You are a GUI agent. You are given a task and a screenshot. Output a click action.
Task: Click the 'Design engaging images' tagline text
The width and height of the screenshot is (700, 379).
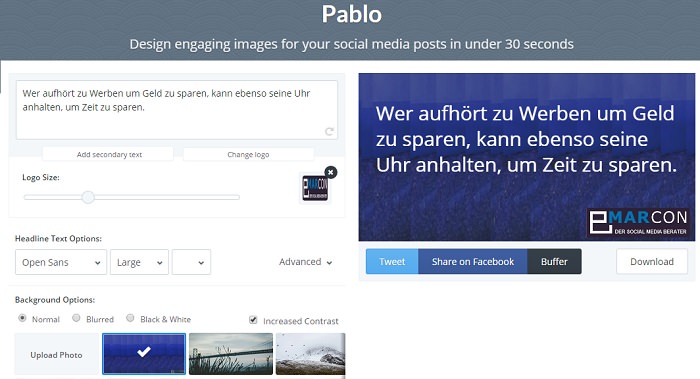click(351, 44)
